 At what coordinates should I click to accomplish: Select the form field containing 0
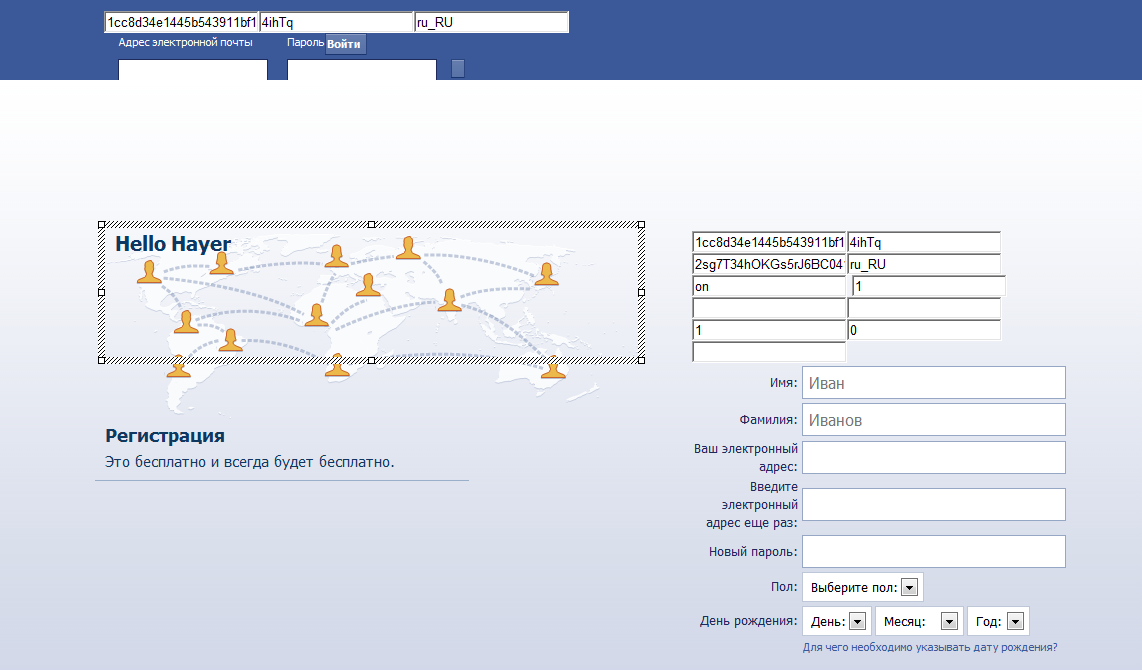[924, 330]
